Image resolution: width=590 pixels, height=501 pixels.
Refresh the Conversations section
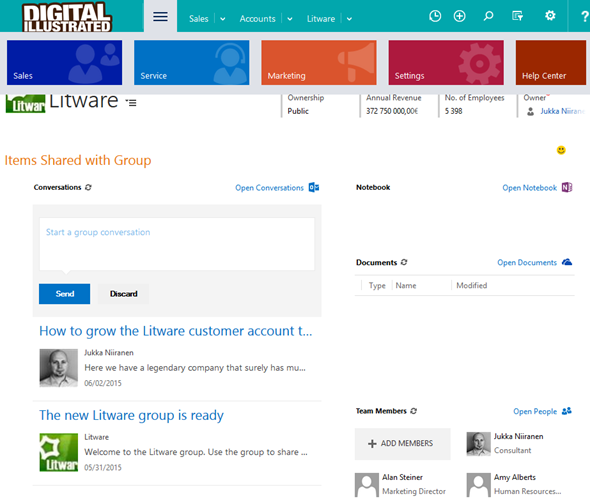[88, 187]
